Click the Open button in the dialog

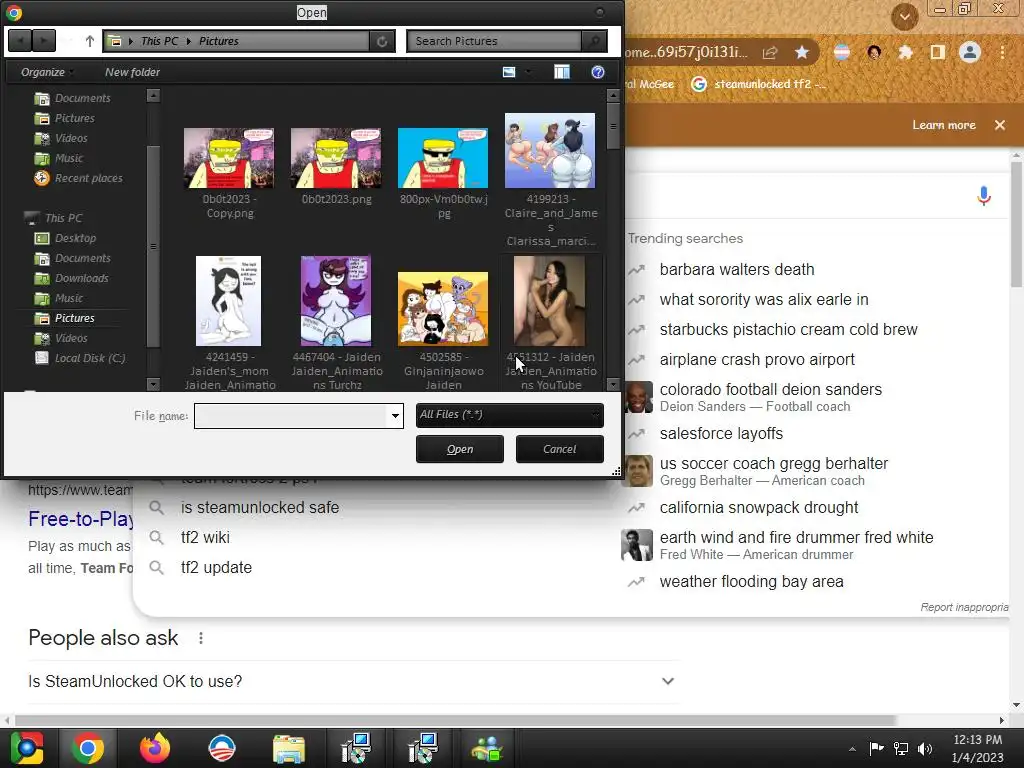pos(460,449)
